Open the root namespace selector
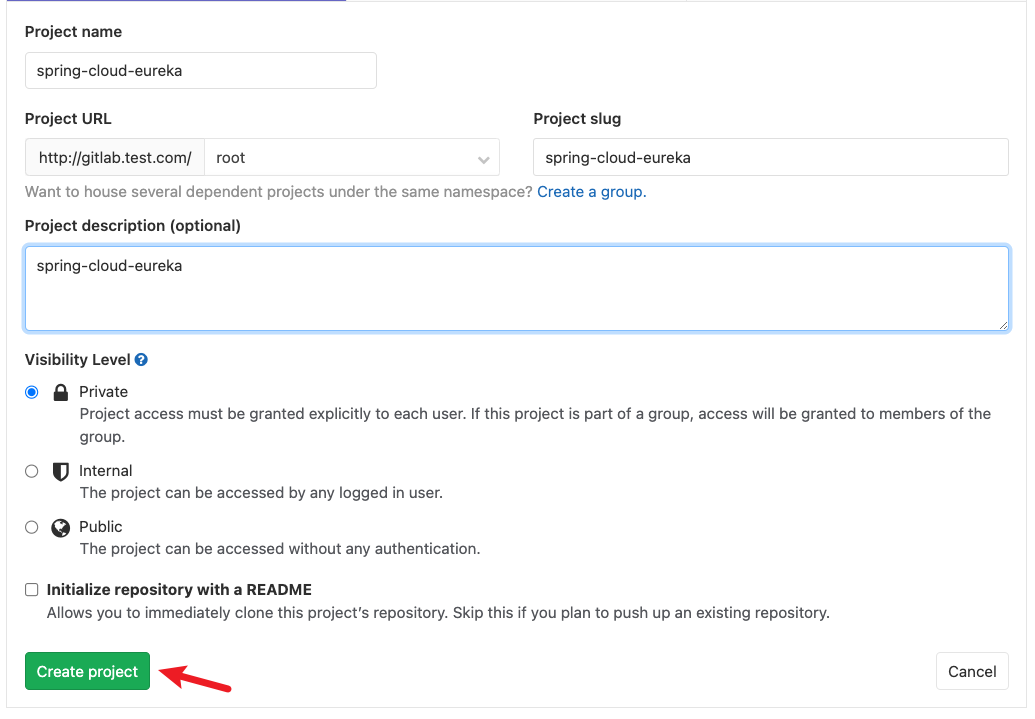The width and height of the screenshot is (1035, 719). 352,157
